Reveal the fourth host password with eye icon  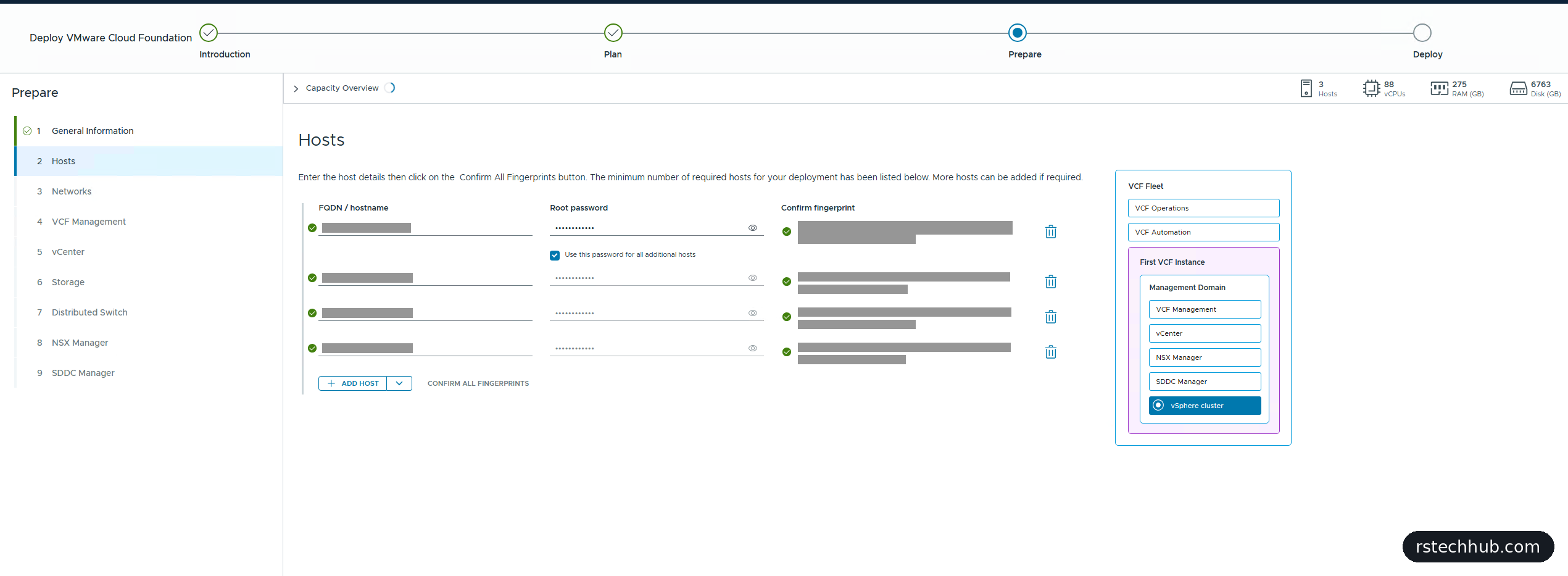pyautogui.click(x=752, y=348)
